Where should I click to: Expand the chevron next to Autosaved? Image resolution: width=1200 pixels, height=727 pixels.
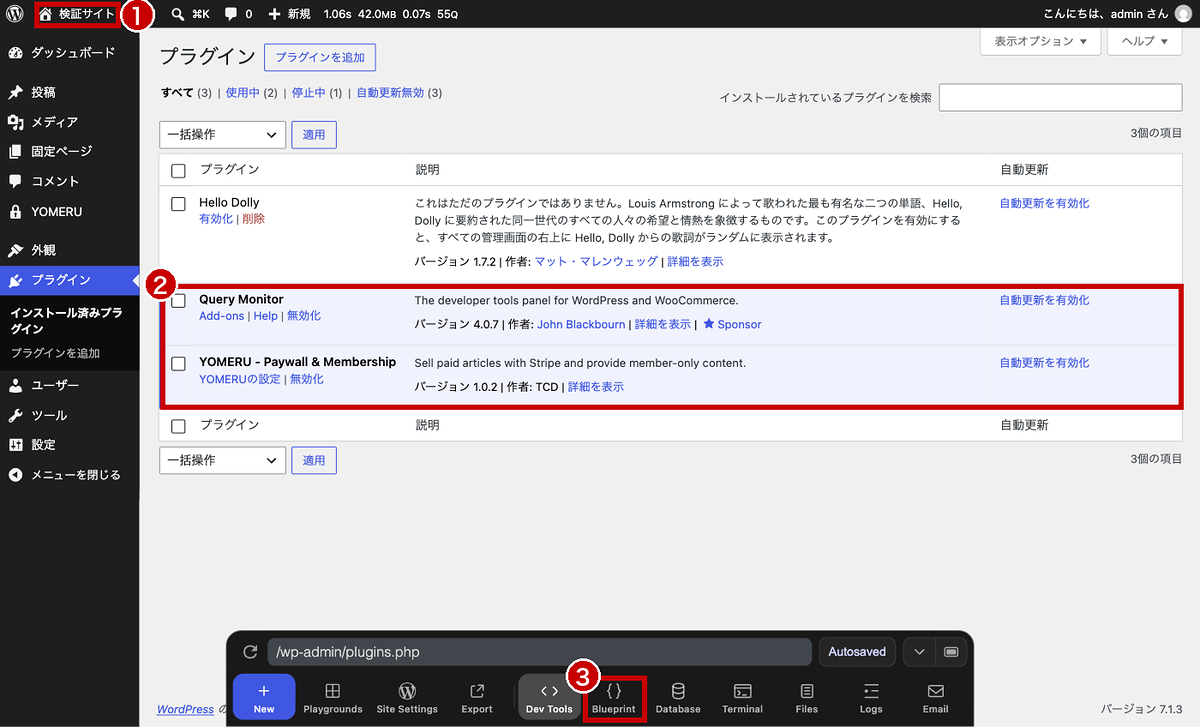[919, 652]
